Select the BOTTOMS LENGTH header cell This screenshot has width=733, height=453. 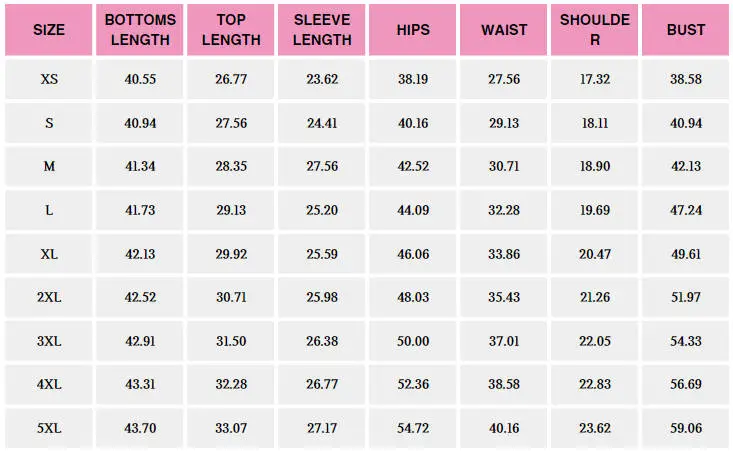140,30
